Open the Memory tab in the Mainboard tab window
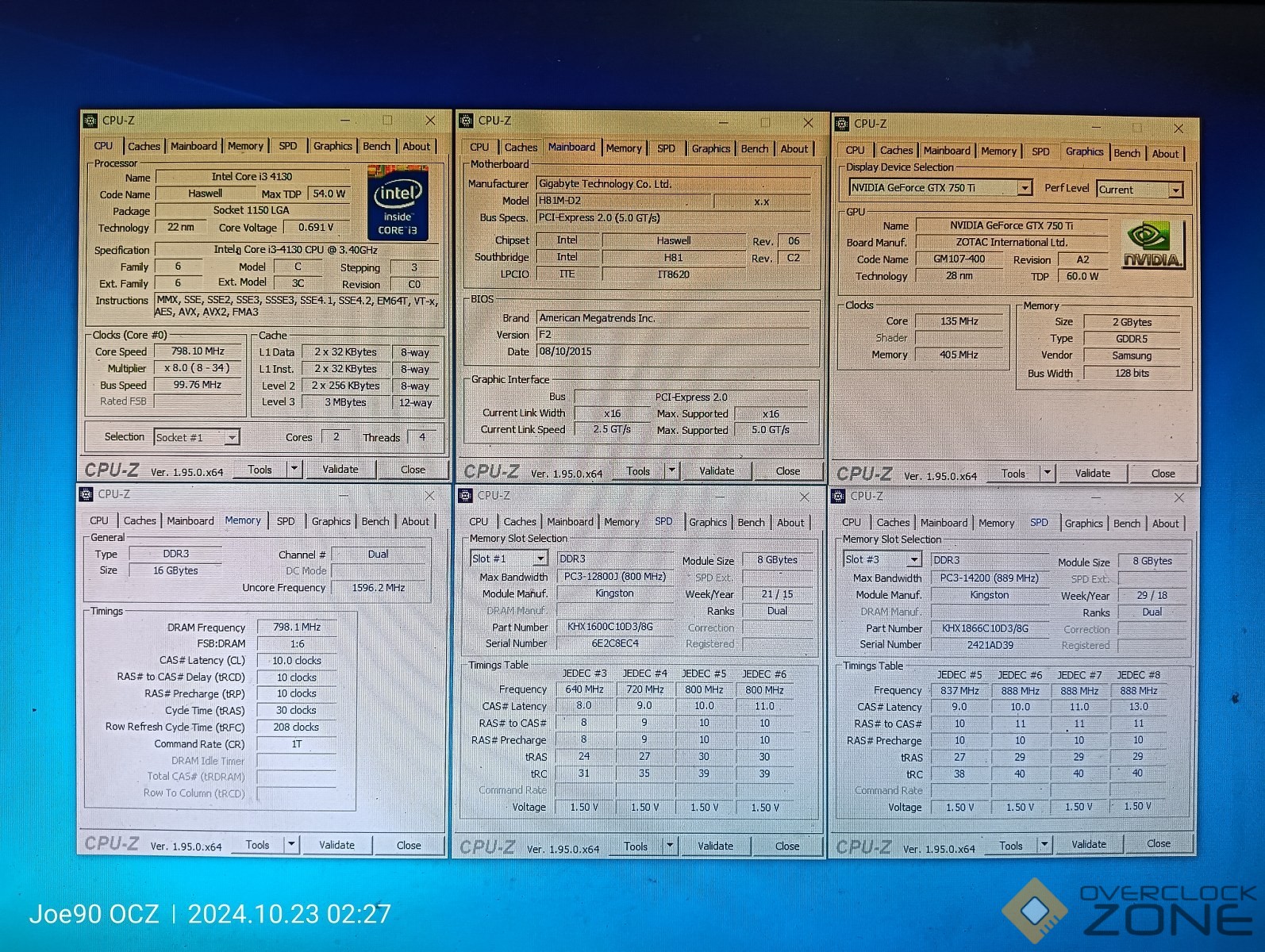Image resolution: width=1265 pixels, height=952 pixels. click(x=624, y=148)
